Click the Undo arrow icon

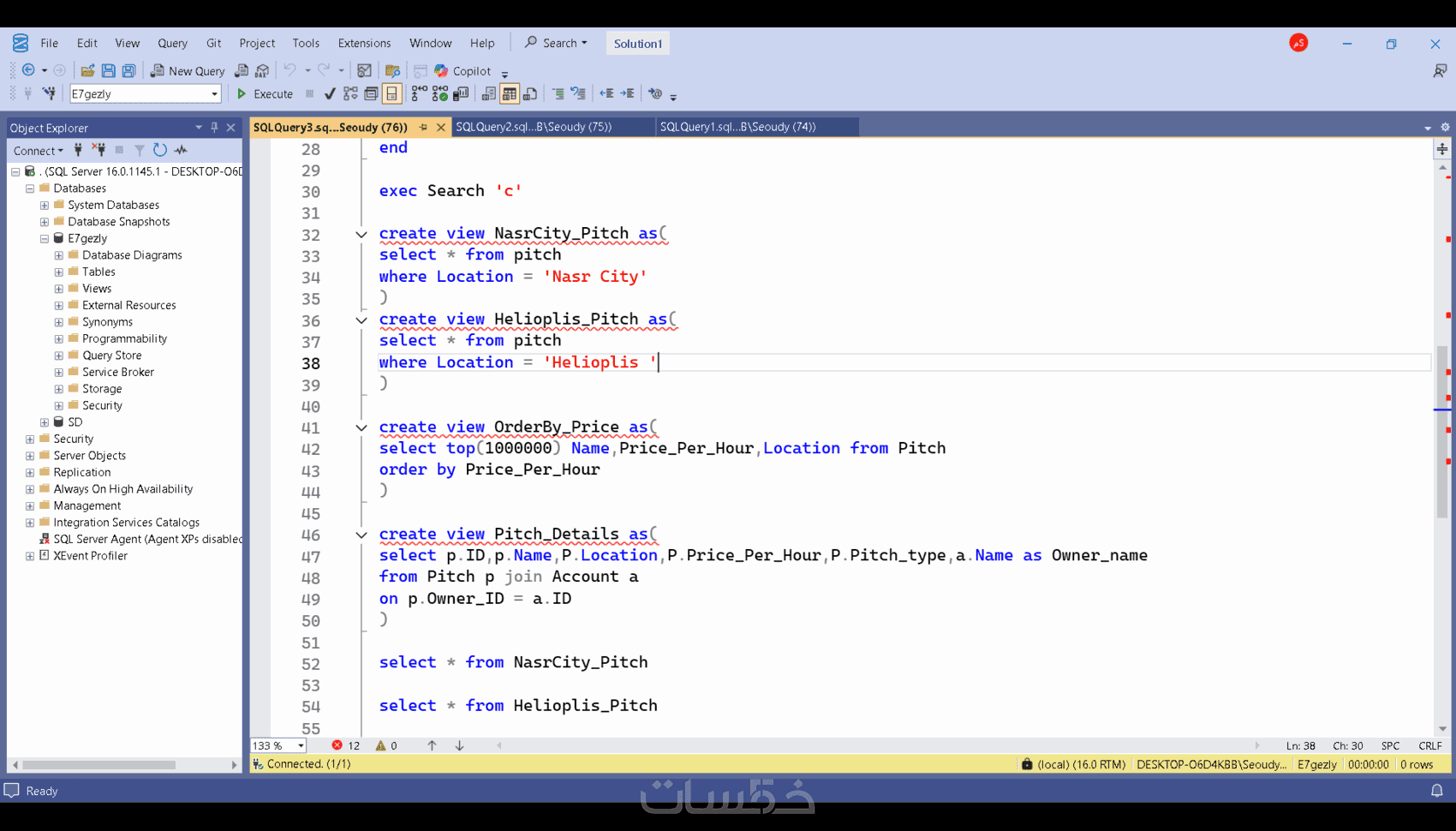(290, 70)
